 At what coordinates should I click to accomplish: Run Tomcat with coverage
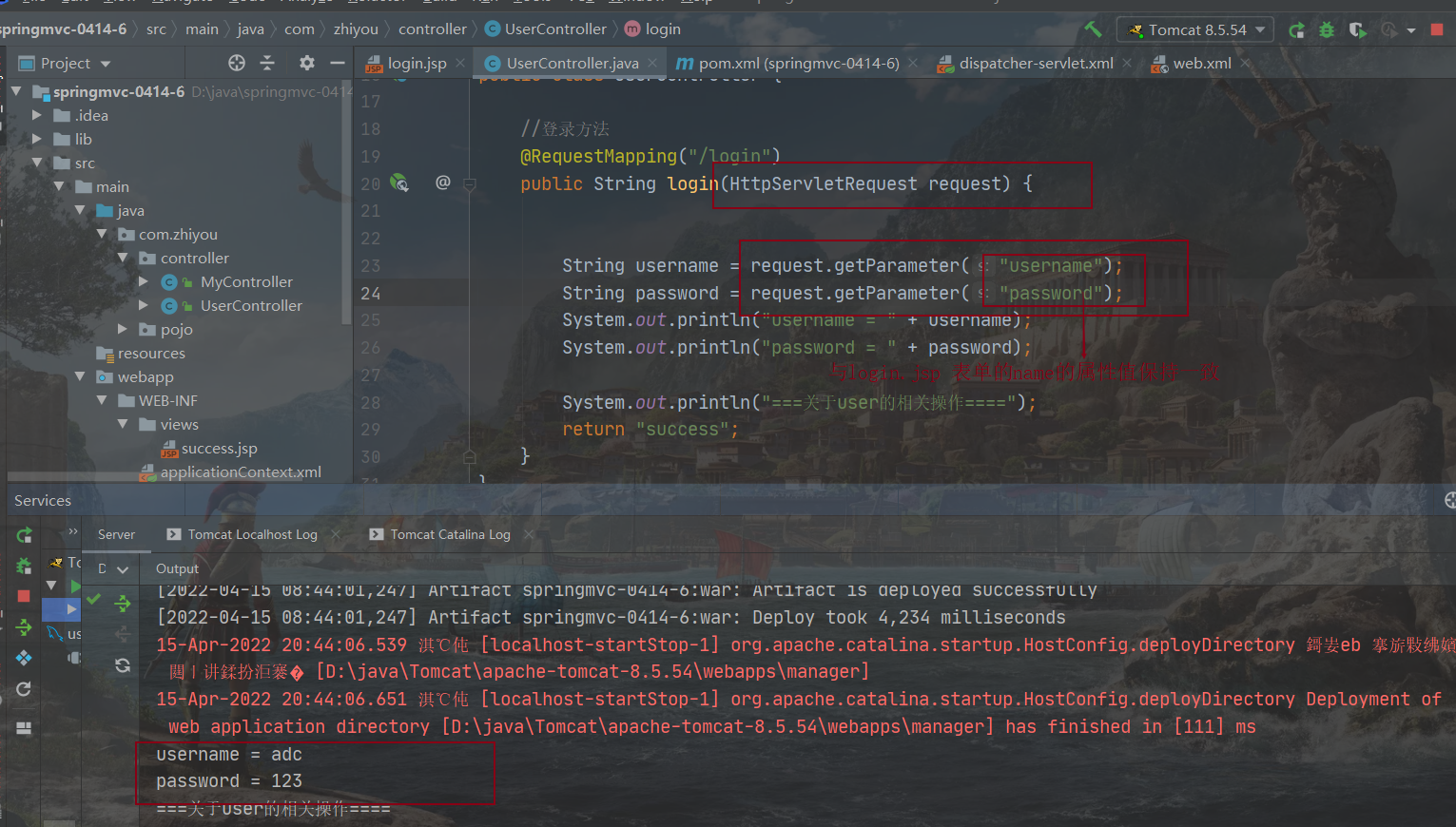(x=1357, y=30)
